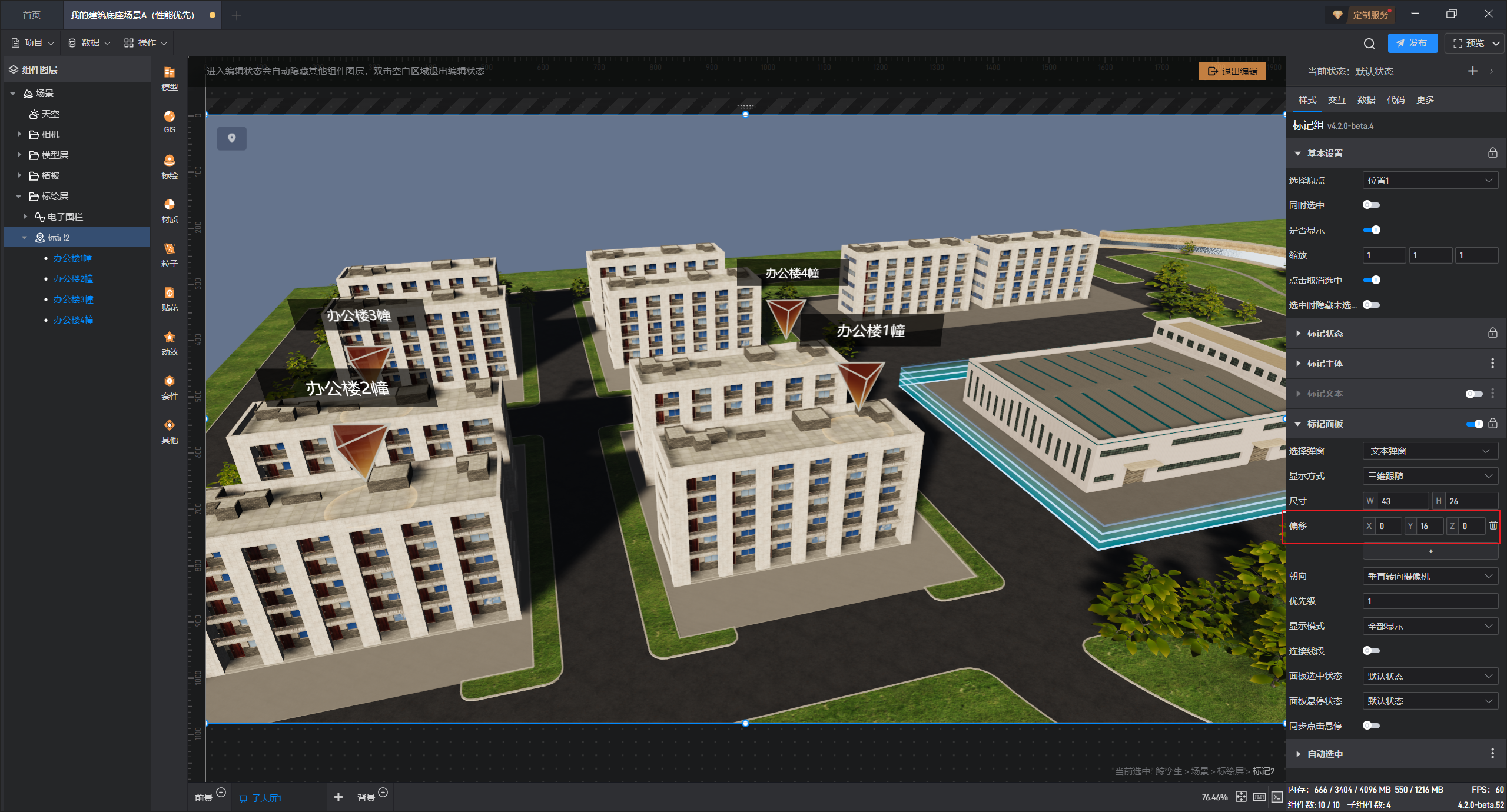Expand the 标记状态 section
This screenshot has width=1507, height=812.
[1325, 333]
